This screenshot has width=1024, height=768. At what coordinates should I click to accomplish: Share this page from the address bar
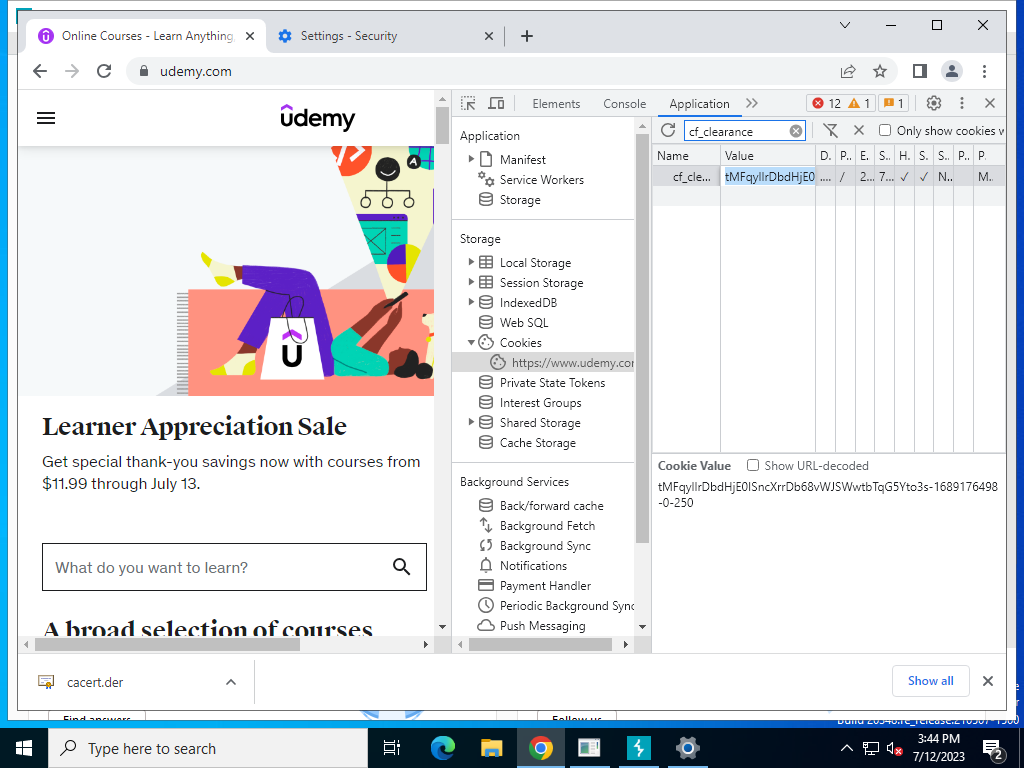click(848, 71)
